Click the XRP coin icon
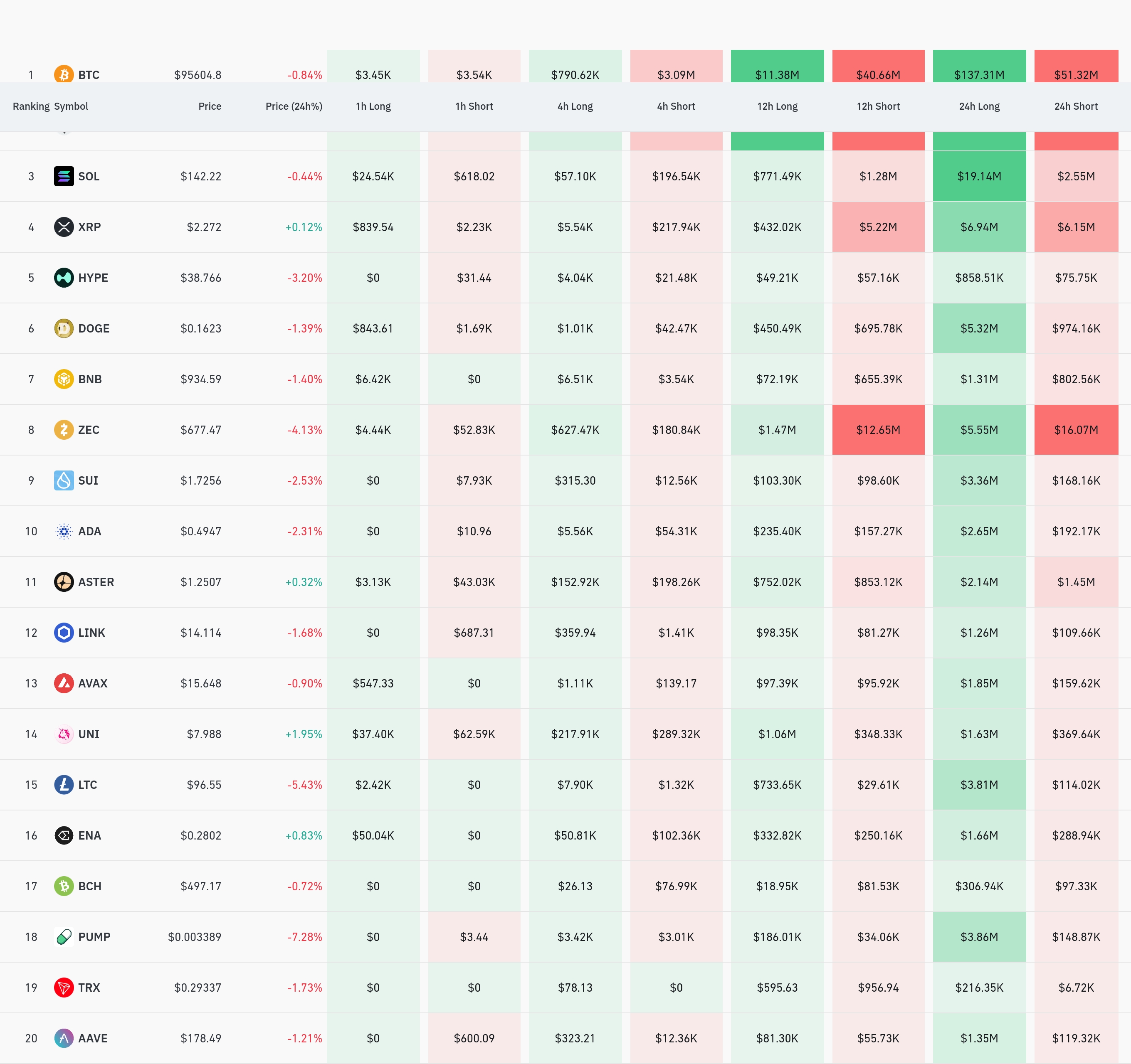 coord(64,227)
